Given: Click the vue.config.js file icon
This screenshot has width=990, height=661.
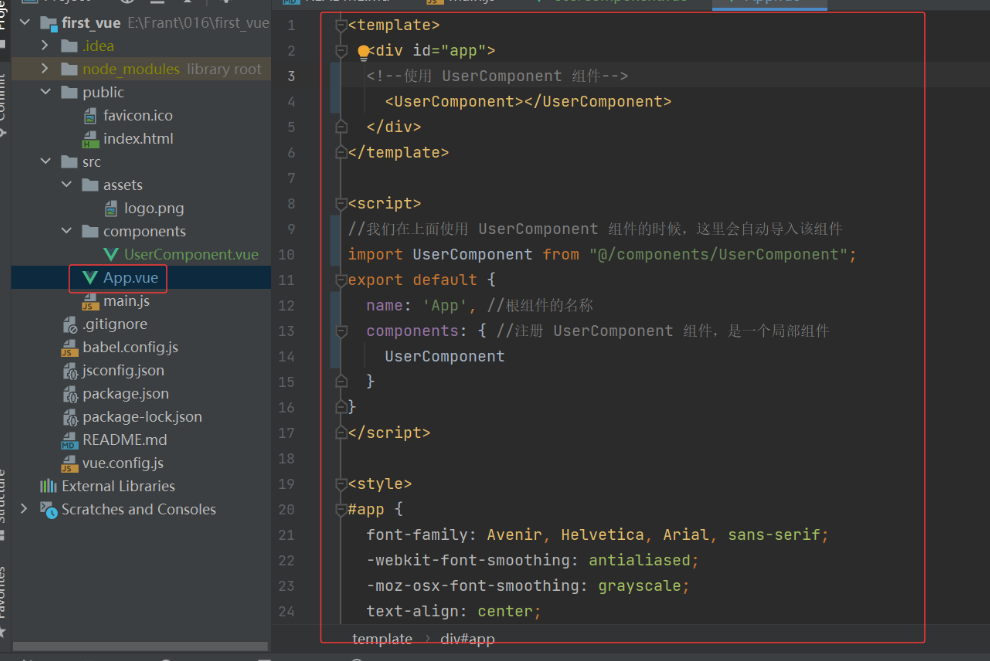Looking at the screenshot, I should click(x=69, y=464).
